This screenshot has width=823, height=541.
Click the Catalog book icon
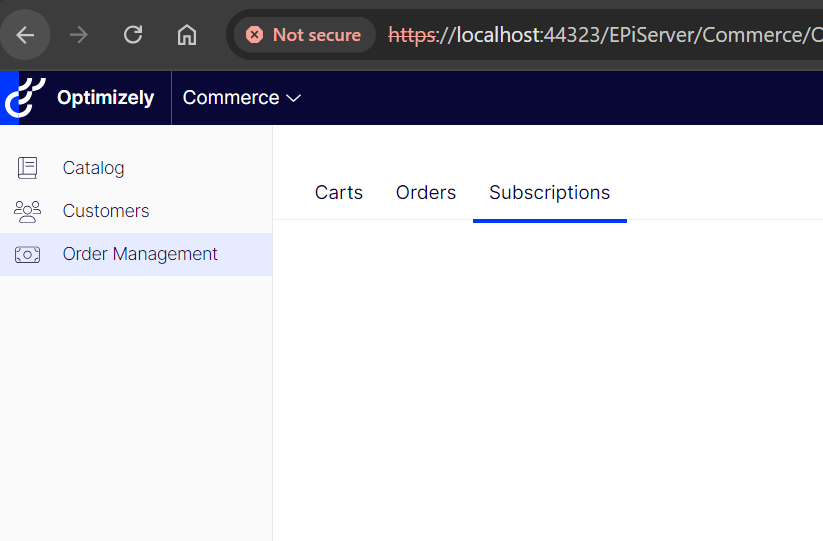pyautogui.click(x=27, y=168)
